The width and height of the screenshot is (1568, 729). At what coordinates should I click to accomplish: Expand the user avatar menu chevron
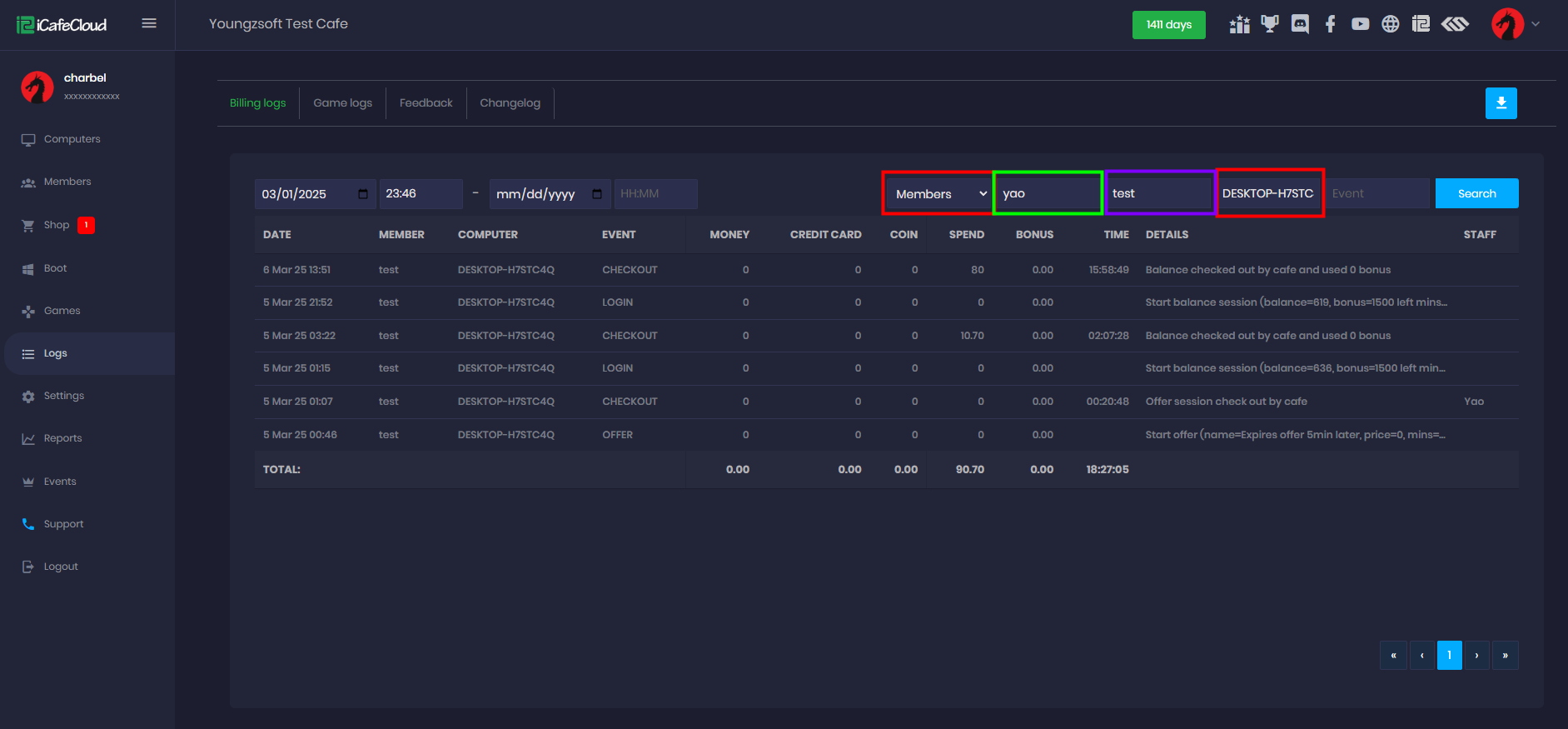1536,24
